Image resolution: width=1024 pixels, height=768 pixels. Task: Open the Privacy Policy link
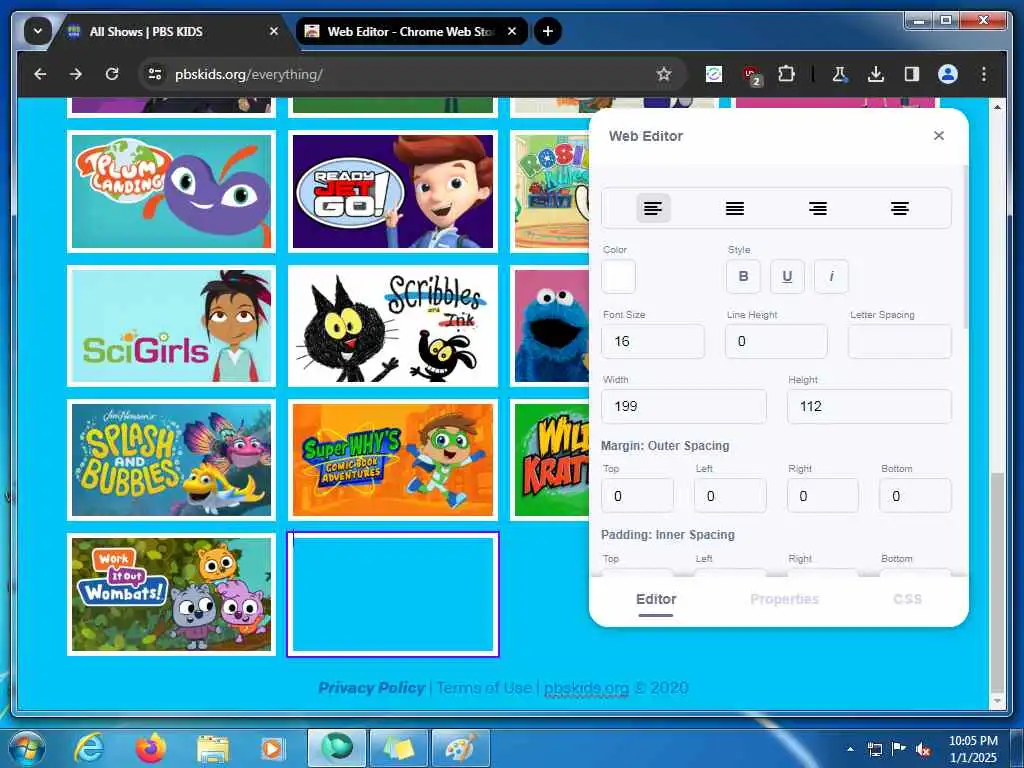pyautogui.click(x=372, y=688)
